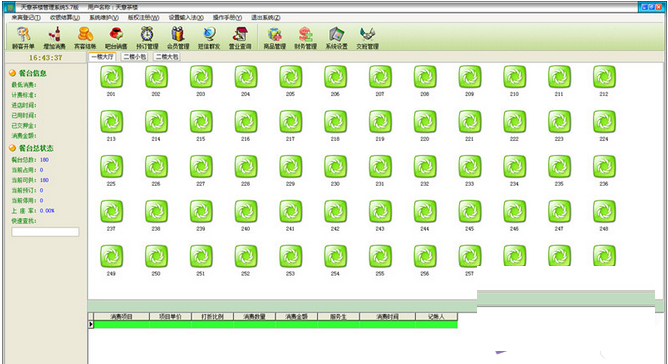The width and height of the screenshot is (668, 364).
Task: Switch to the 二楼小包 tab
Action: pyautogui.click(x=135, y=57)
